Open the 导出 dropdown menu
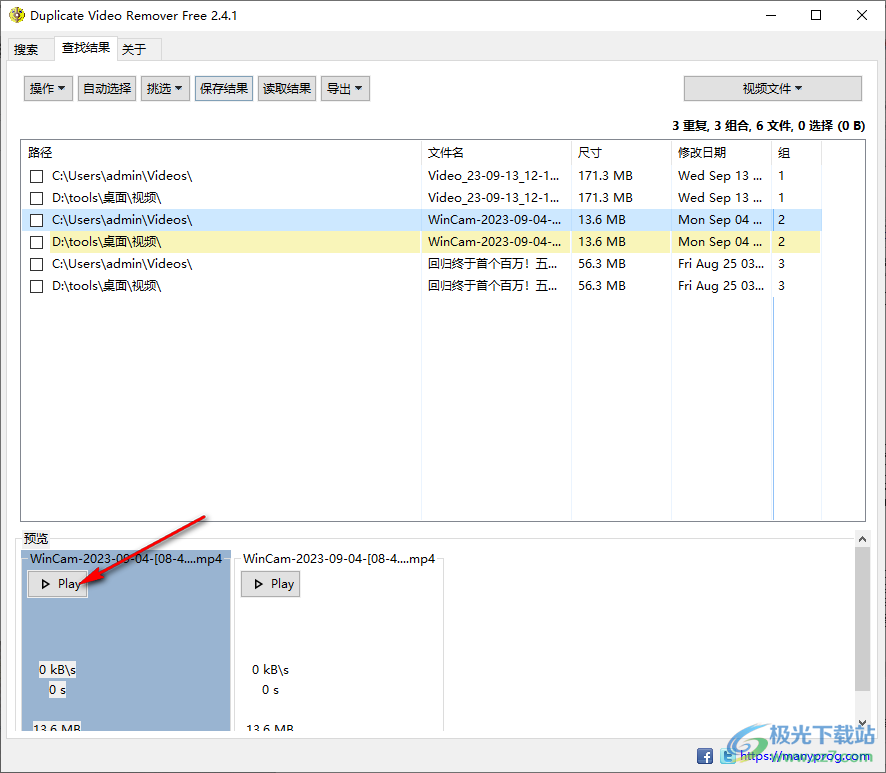Screen dimensions: 886x773 [345, 89]
